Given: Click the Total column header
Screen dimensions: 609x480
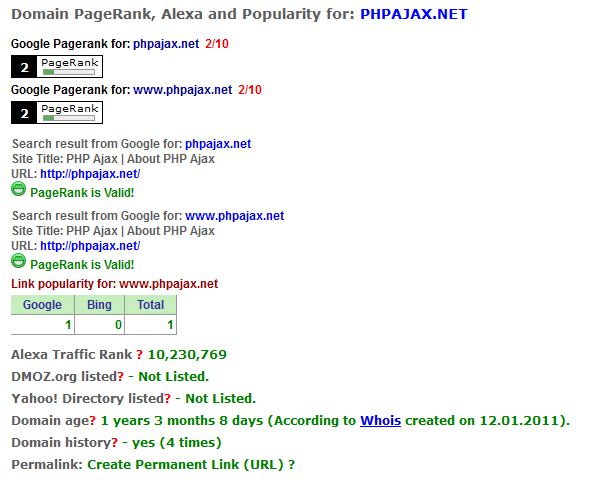Looking at the screenshot, I should click(150, 304).
